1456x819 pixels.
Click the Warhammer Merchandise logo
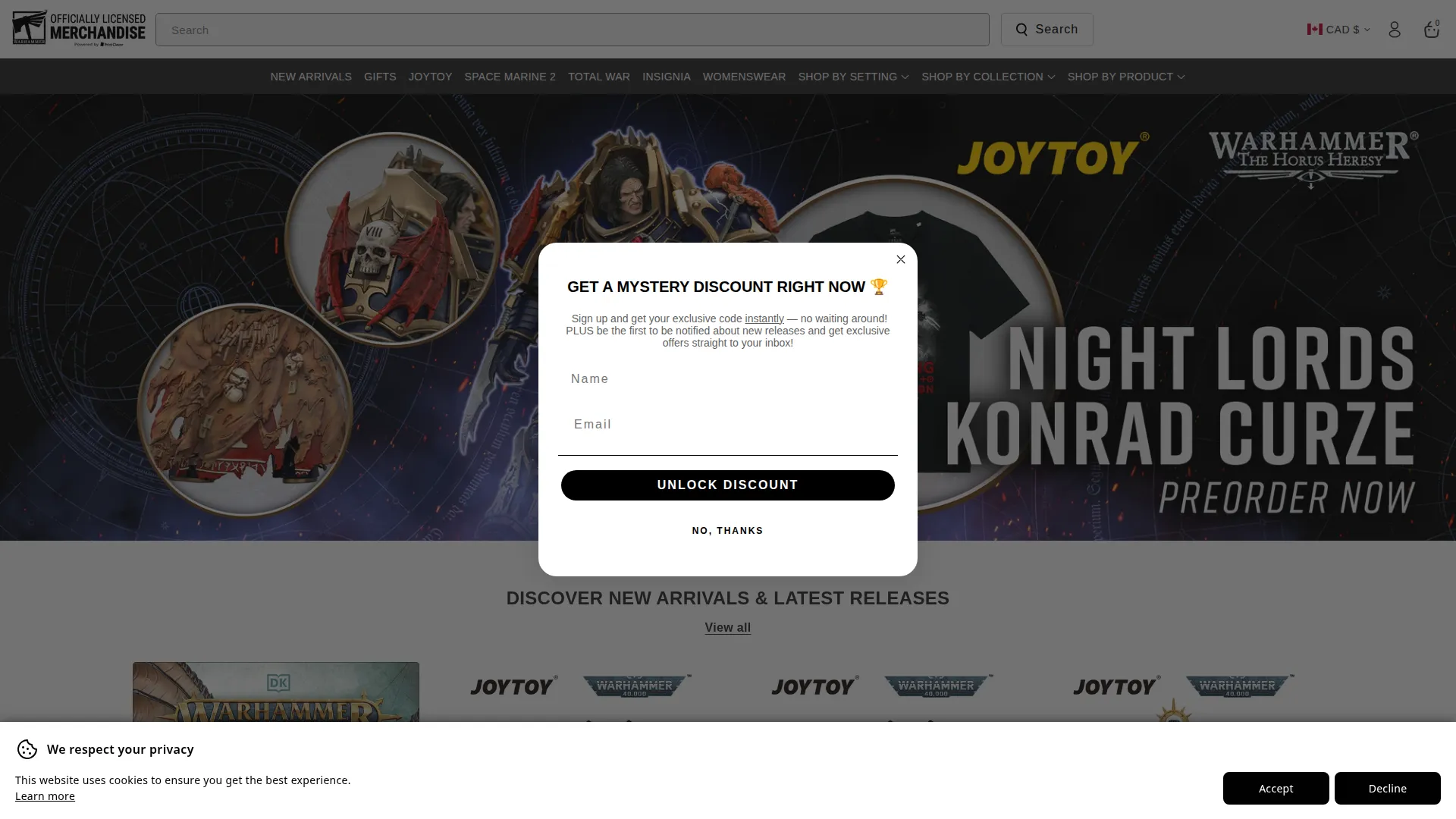click(x=79, y=29)
